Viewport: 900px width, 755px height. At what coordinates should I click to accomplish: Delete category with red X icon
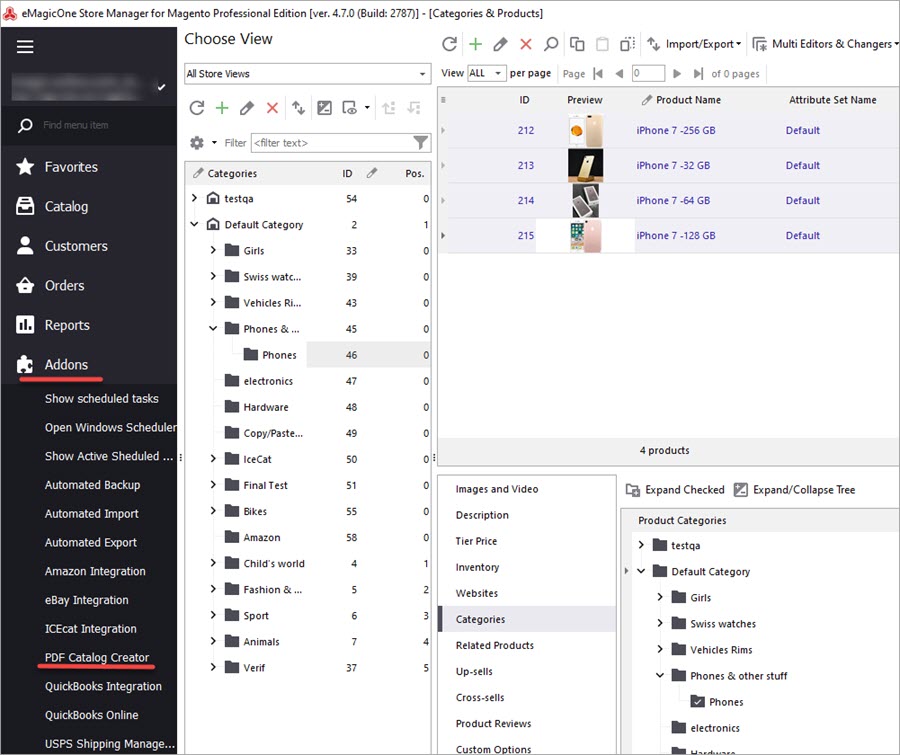point(272,107)
